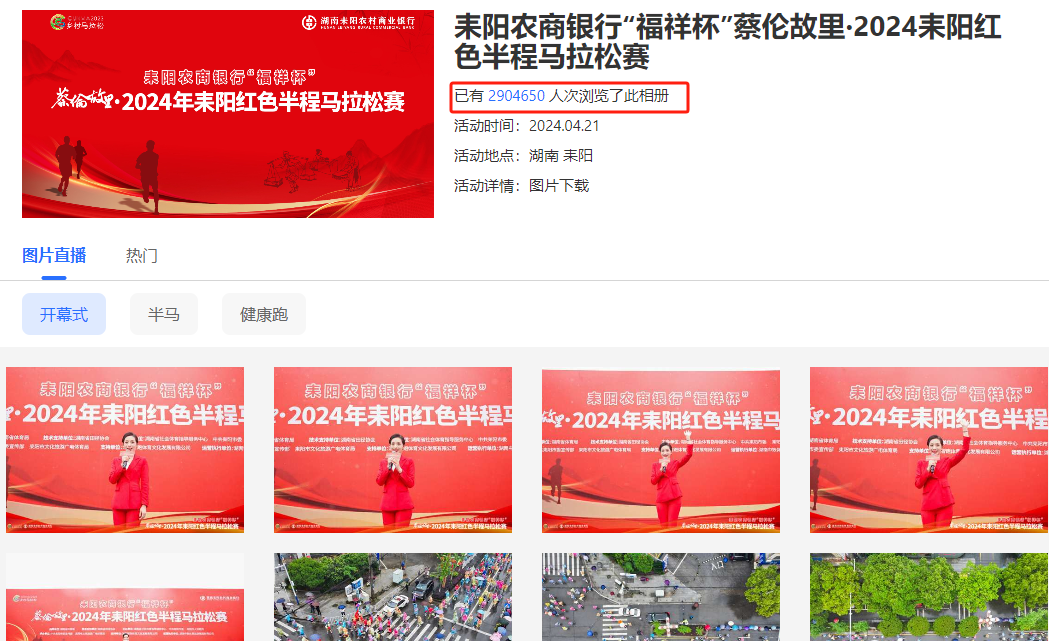Select the 图片直播 tab
Image resolution: width=1049 pixels, height=641 pixels.
[x=54, y=256]
